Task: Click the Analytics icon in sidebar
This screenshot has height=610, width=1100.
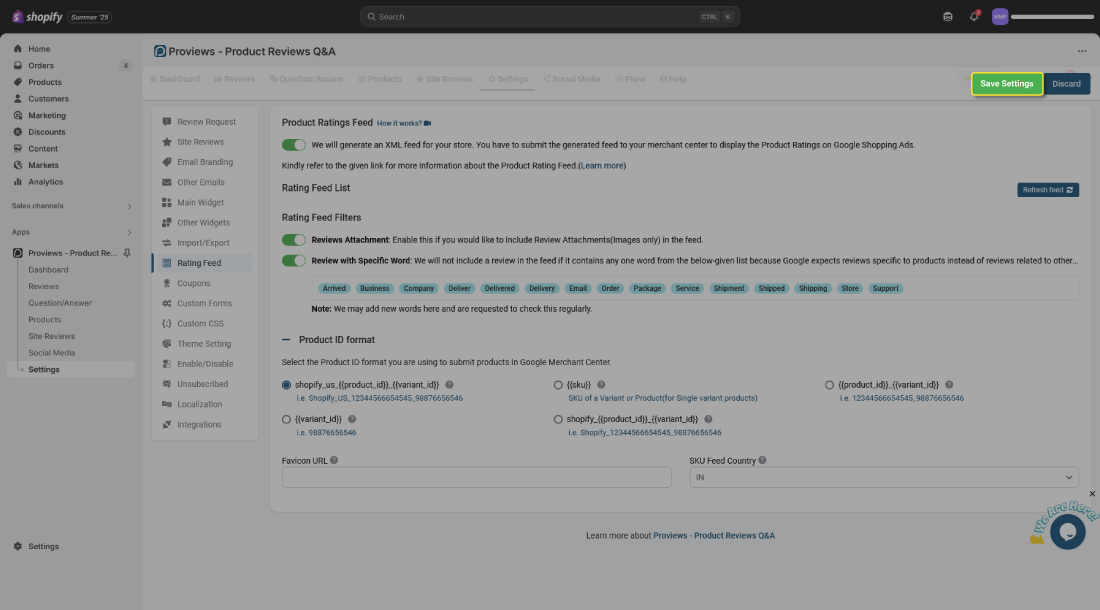Action: tap(18, 182)
